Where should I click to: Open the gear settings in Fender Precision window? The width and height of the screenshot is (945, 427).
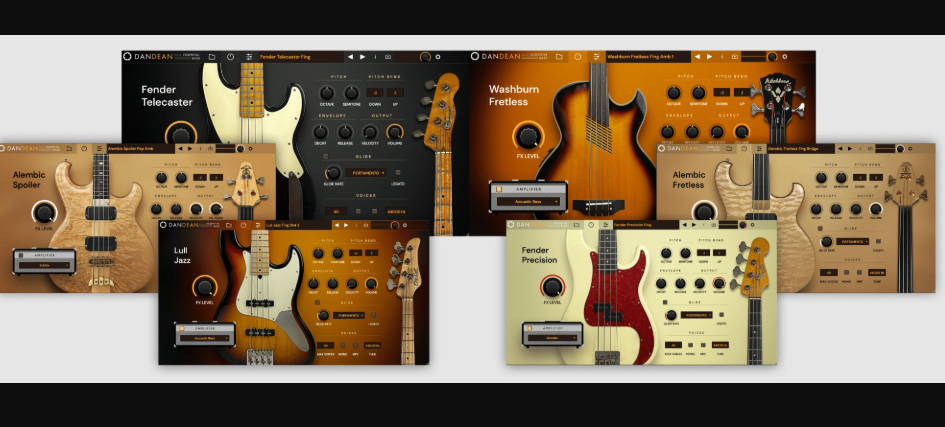752,225
